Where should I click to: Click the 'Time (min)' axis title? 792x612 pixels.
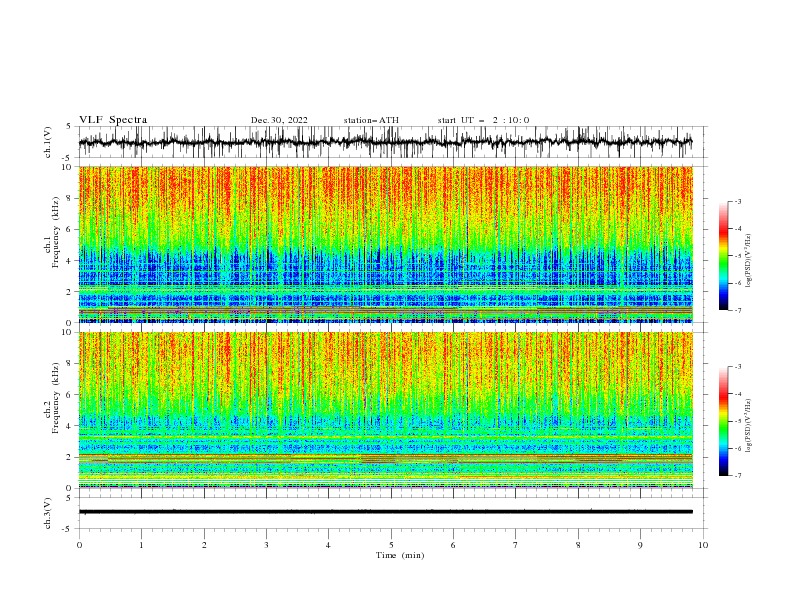(x=400, y=555)
